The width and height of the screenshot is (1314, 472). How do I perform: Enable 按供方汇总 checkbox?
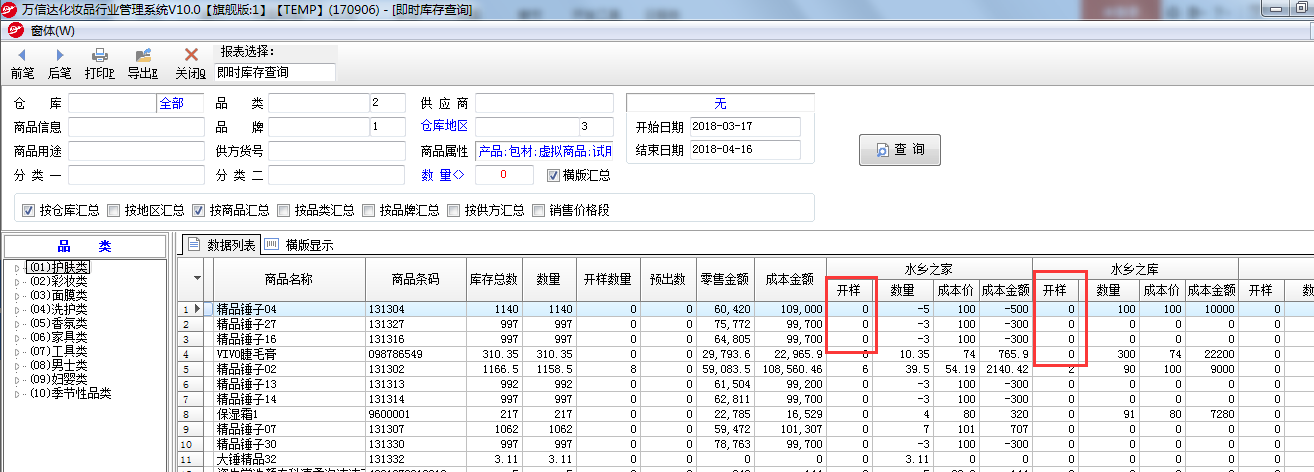coord(454,210)
